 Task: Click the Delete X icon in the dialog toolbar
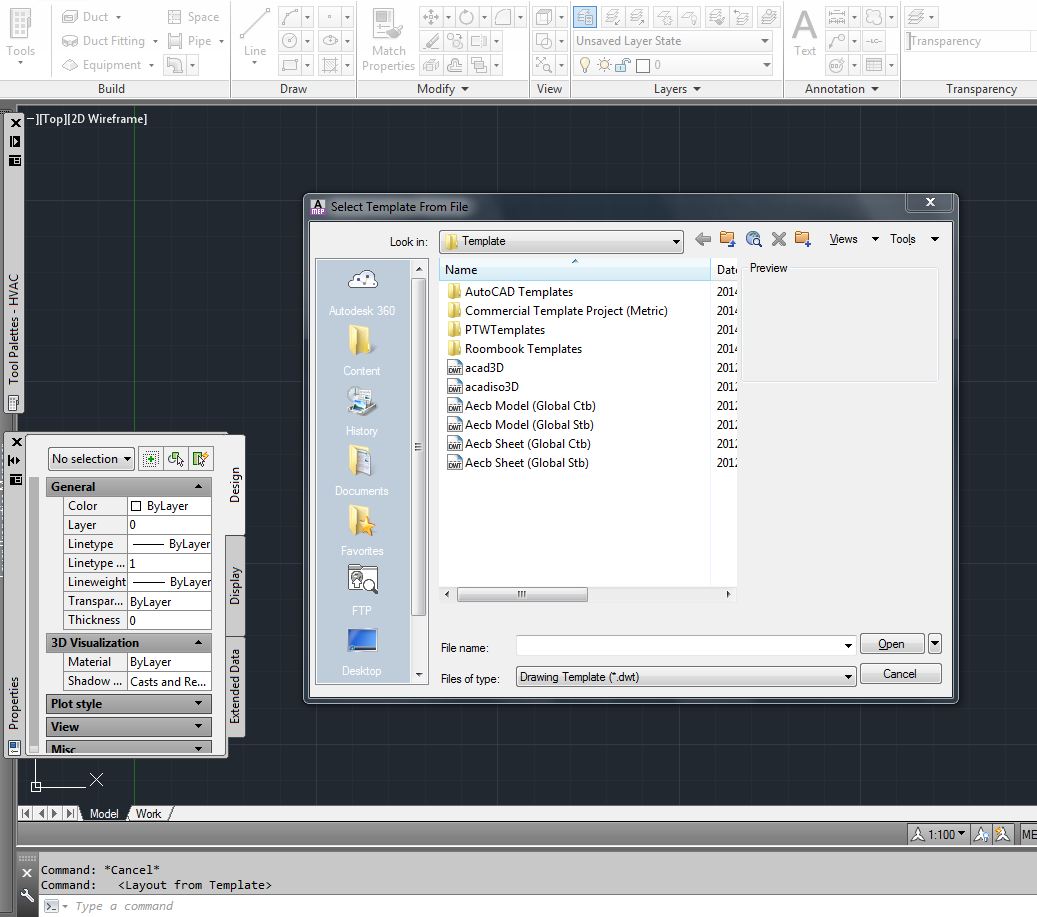click(778, 239)
